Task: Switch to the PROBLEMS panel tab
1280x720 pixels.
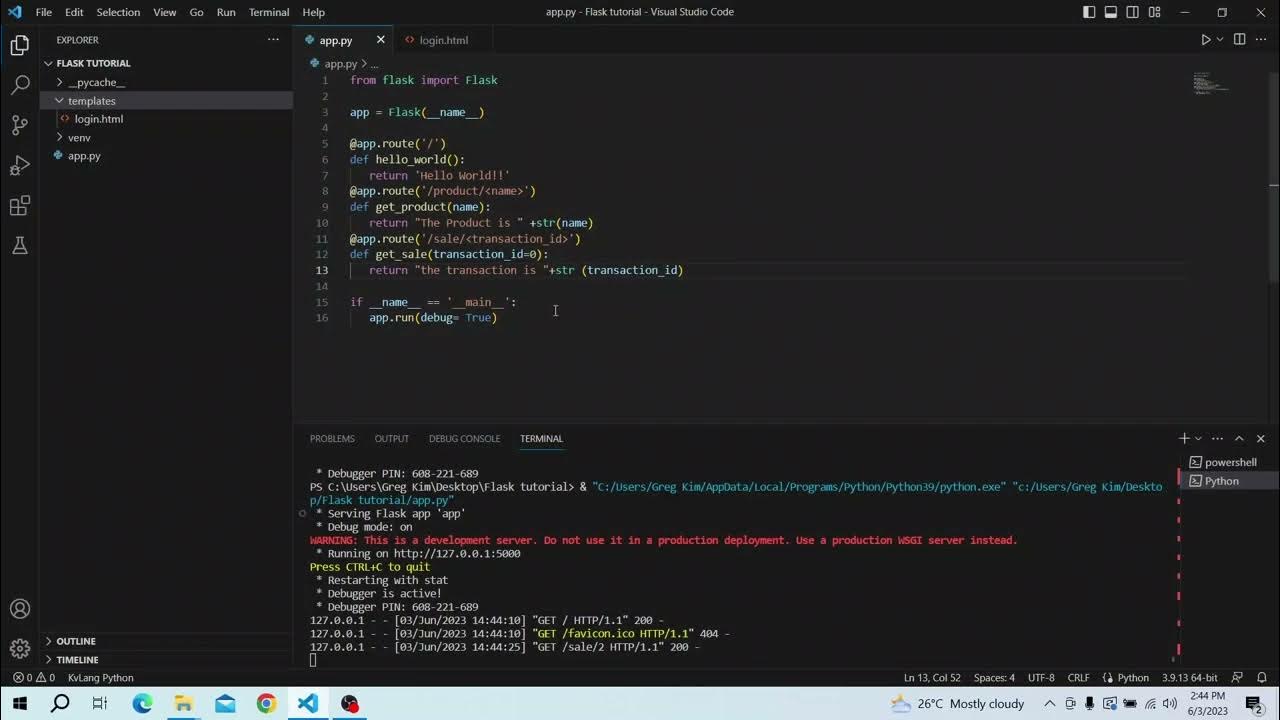Action: point(332,438)
